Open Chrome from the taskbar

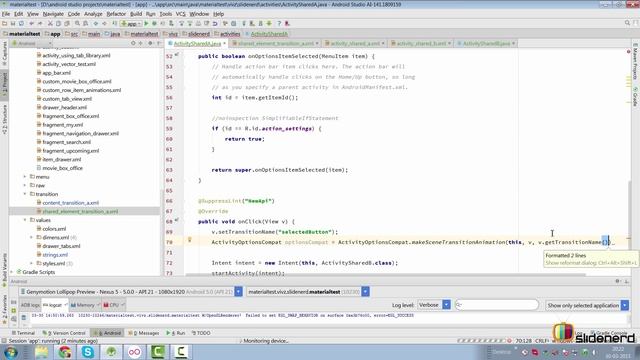point(64,352)
